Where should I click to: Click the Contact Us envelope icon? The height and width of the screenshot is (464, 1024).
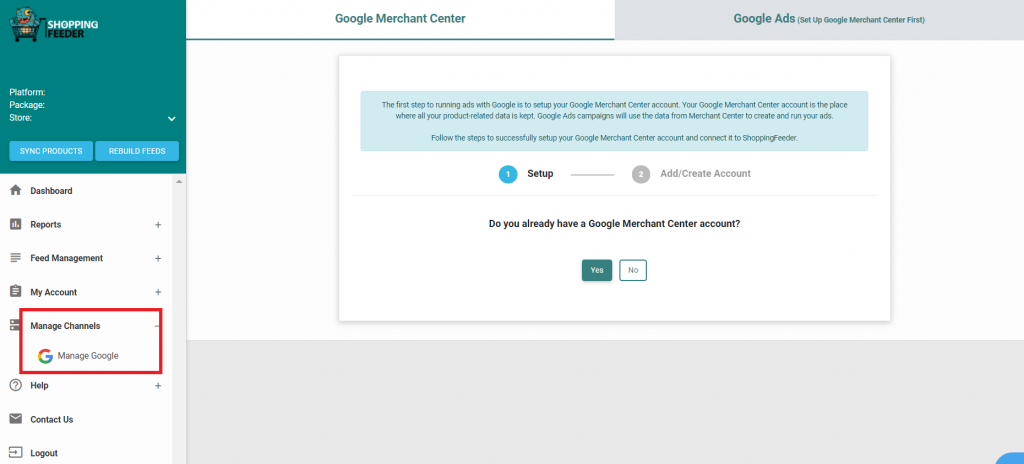click(x=16, y=419)
